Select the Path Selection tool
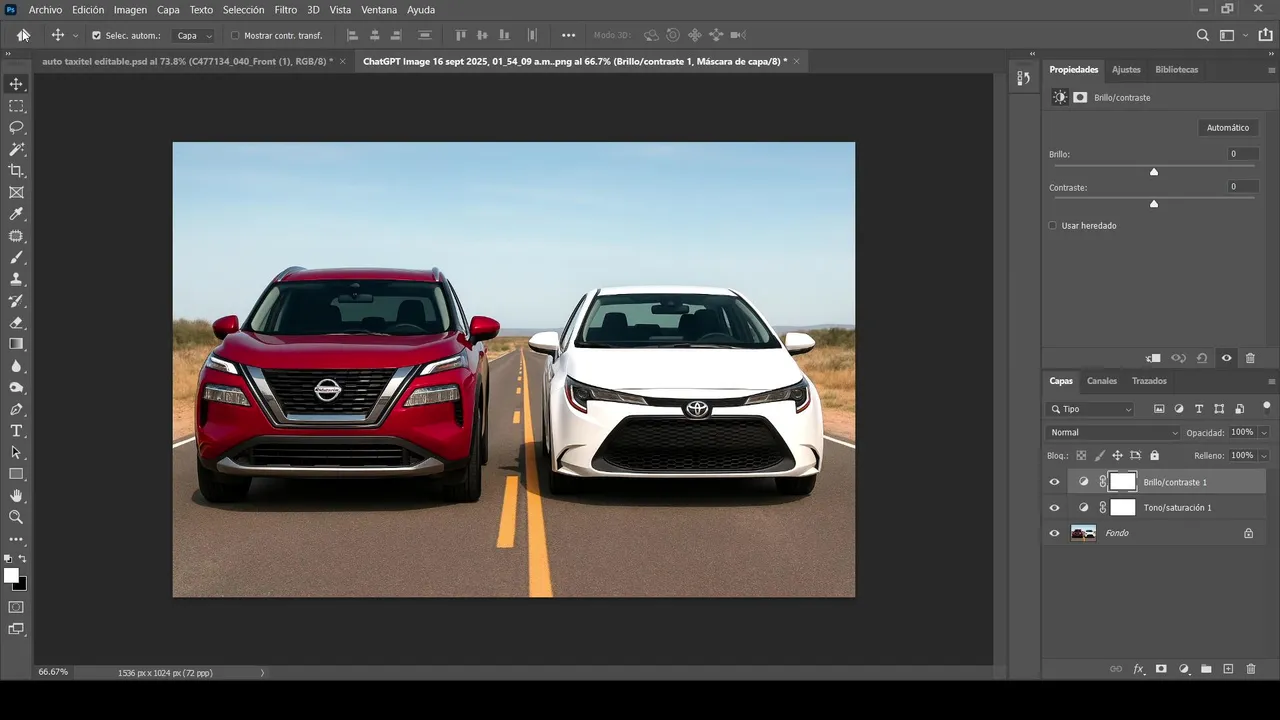This screenshot has width=1280, height=720. point(16,453)
